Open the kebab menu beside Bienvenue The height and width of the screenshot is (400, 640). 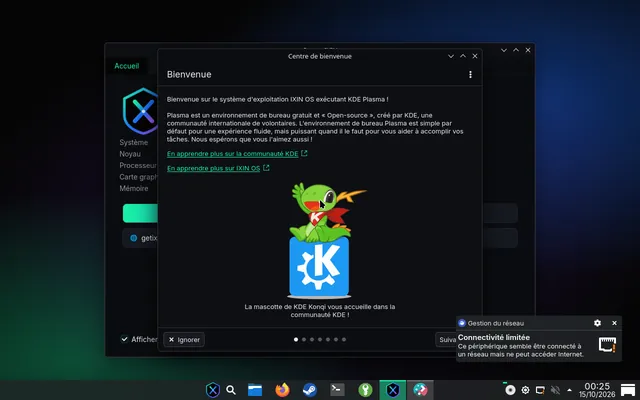click(470, 74)
